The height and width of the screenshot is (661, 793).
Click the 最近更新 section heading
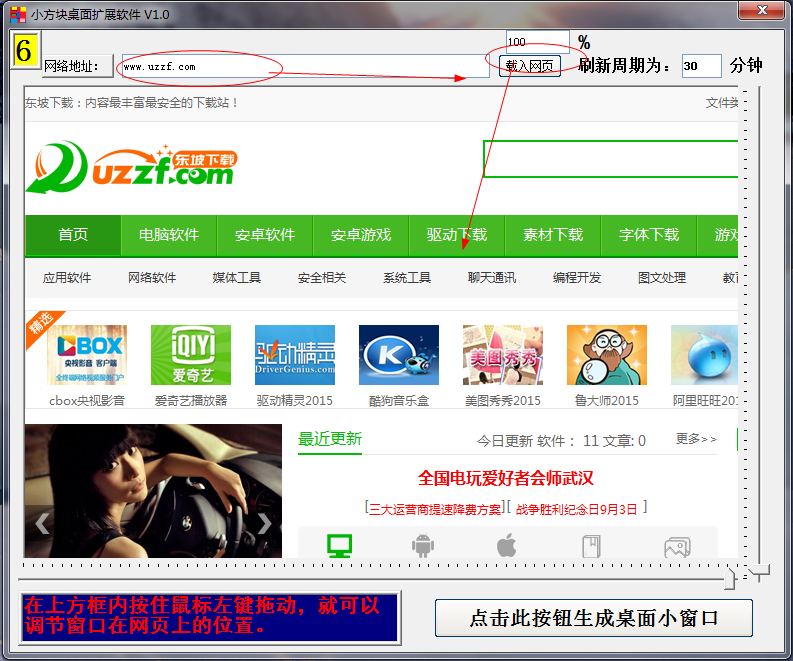click(330, 439)
